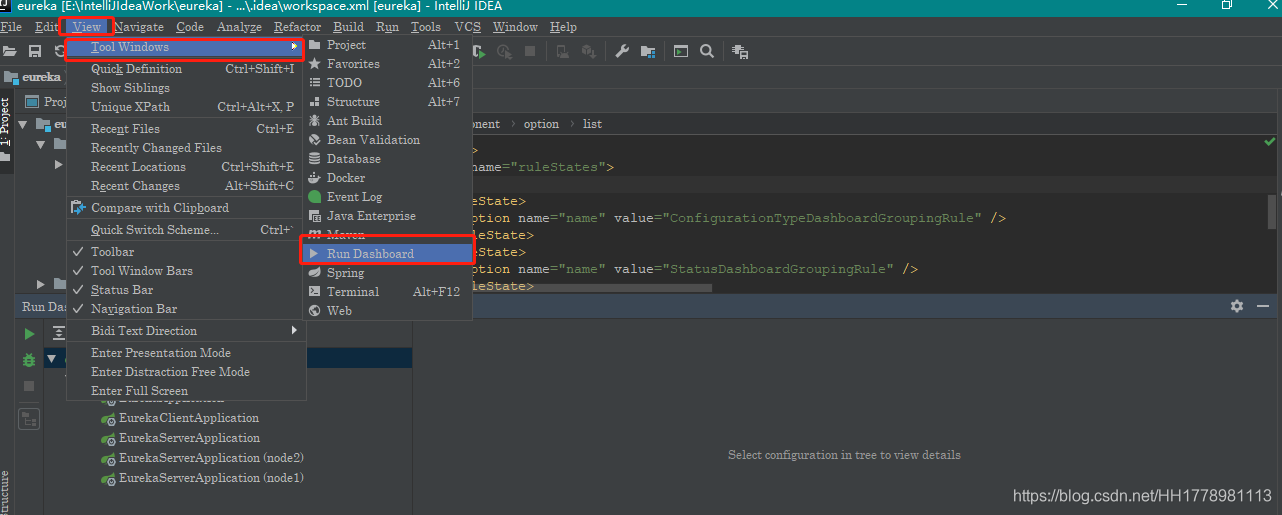Viewport: 1282px width, 515px height.
Task: Click the tree grouping icon in Run Dashboard sidebar
Action: (29, 419)
